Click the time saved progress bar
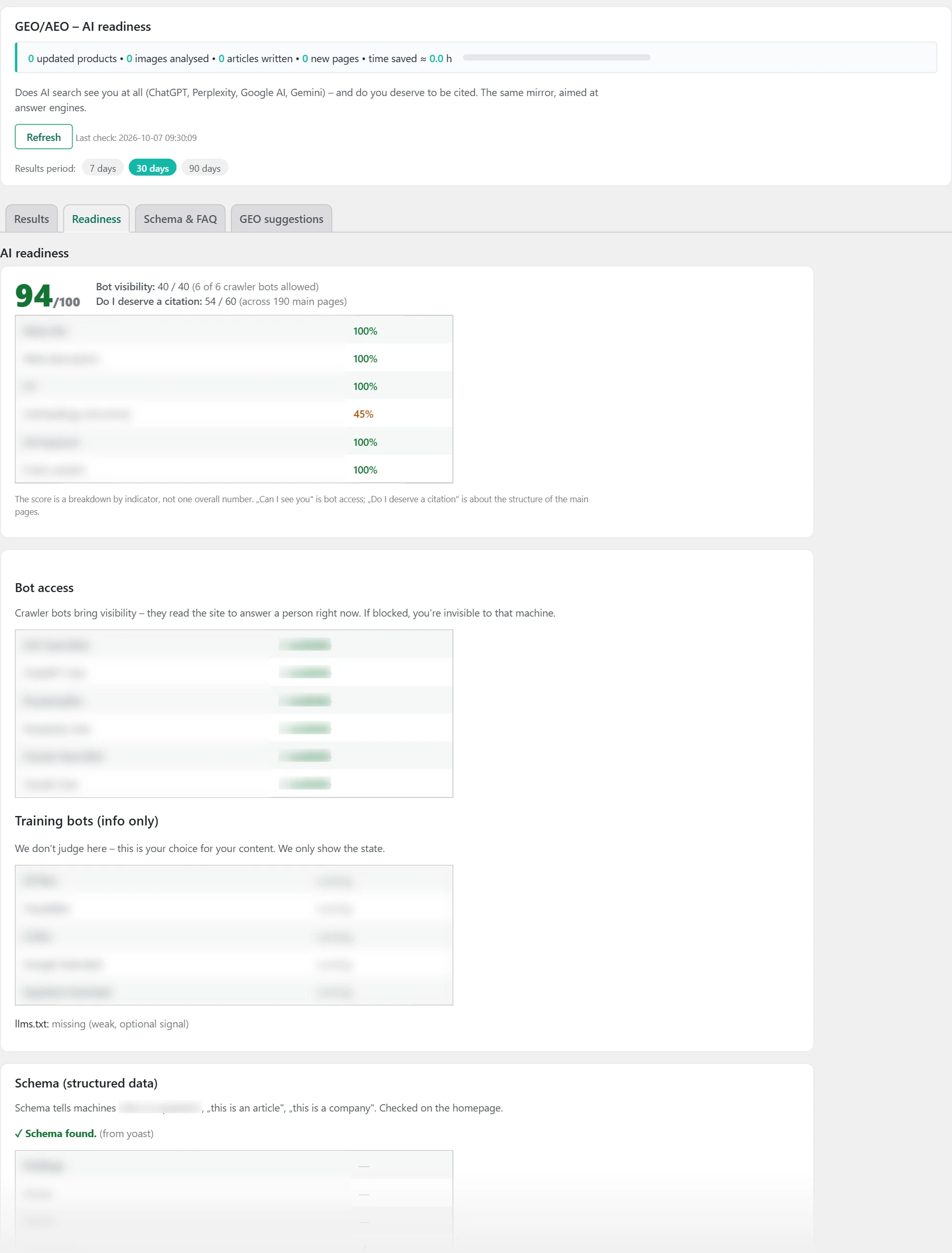952x1253 pixels. click(x=556, y=58)
